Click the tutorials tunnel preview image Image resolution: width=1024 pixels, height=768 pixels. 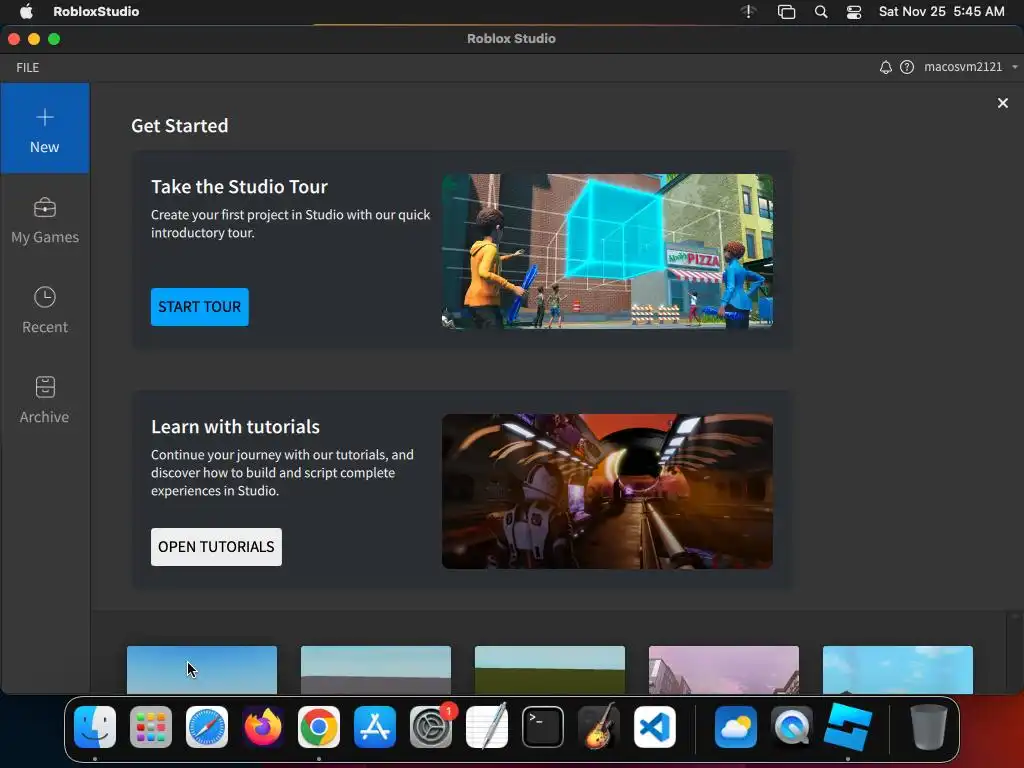click(607, 491)
